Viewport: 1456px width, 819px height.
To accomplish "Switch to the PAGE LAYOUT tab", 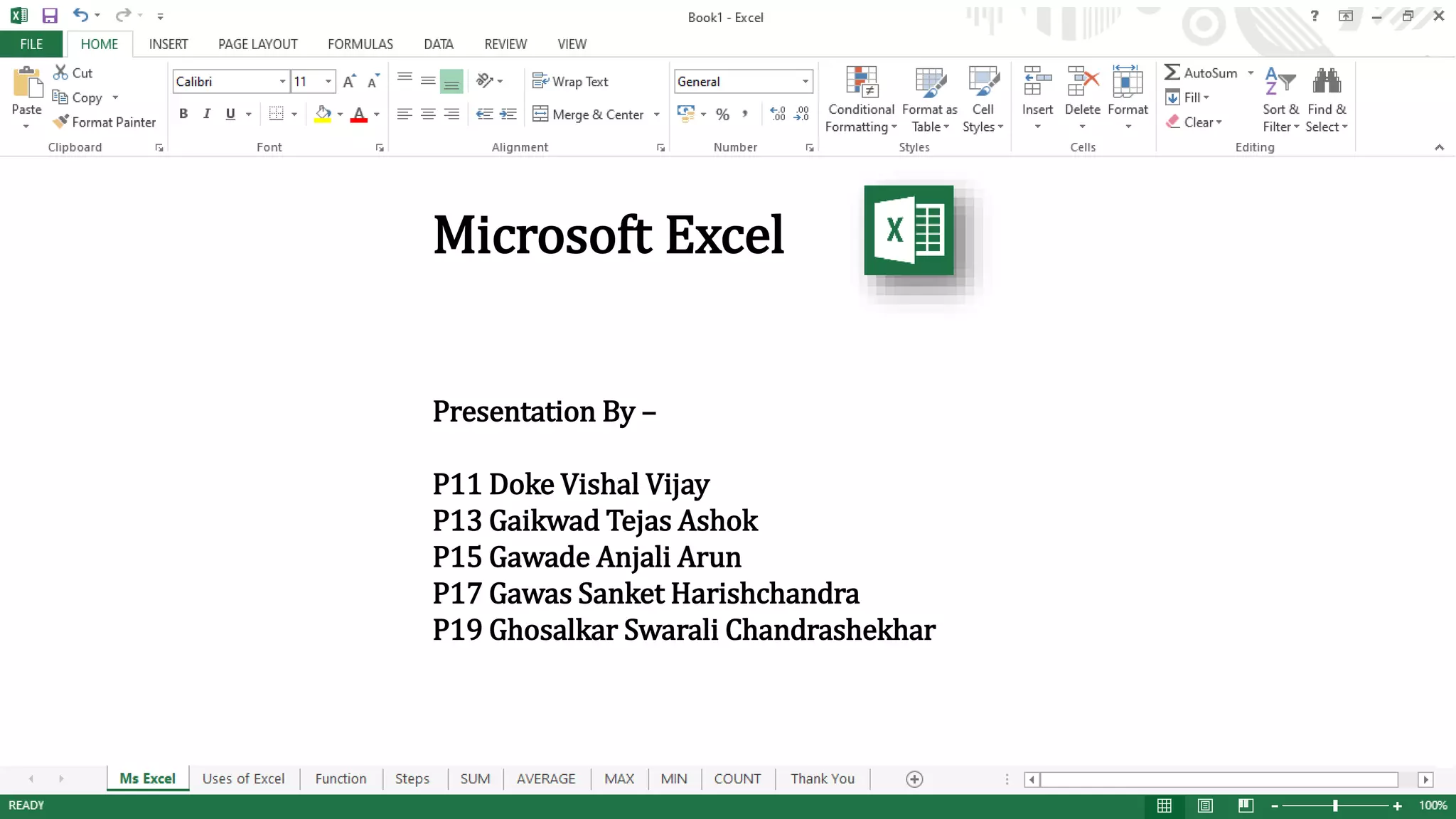I will (x=257, y=44).
